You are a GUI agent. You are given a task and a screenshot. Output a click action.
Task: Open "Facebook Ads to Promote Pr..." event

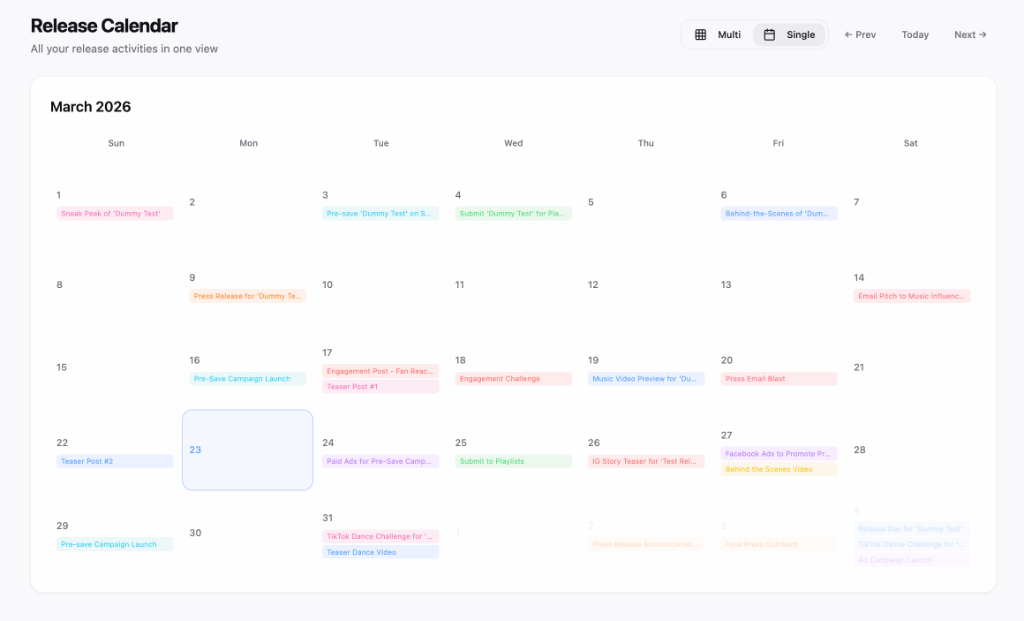[779, 454]
